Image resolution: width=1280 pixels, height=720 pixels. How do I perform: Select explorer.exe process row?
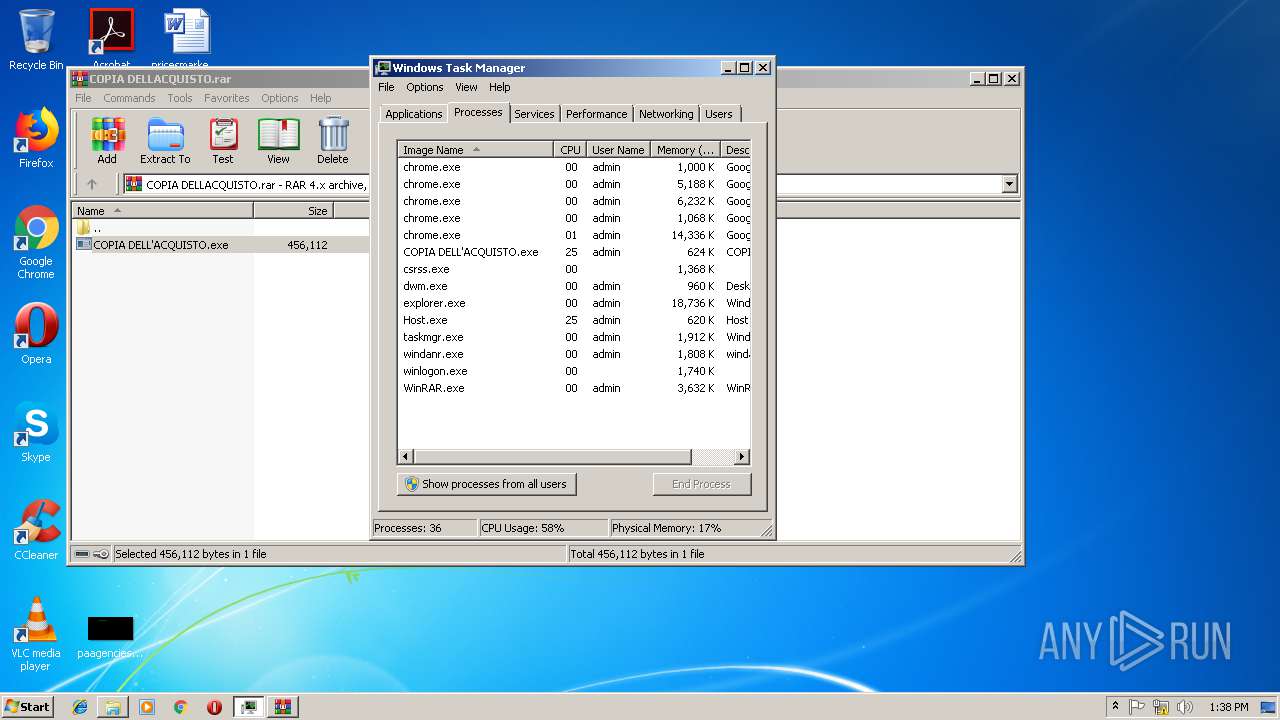click(574, 303)
